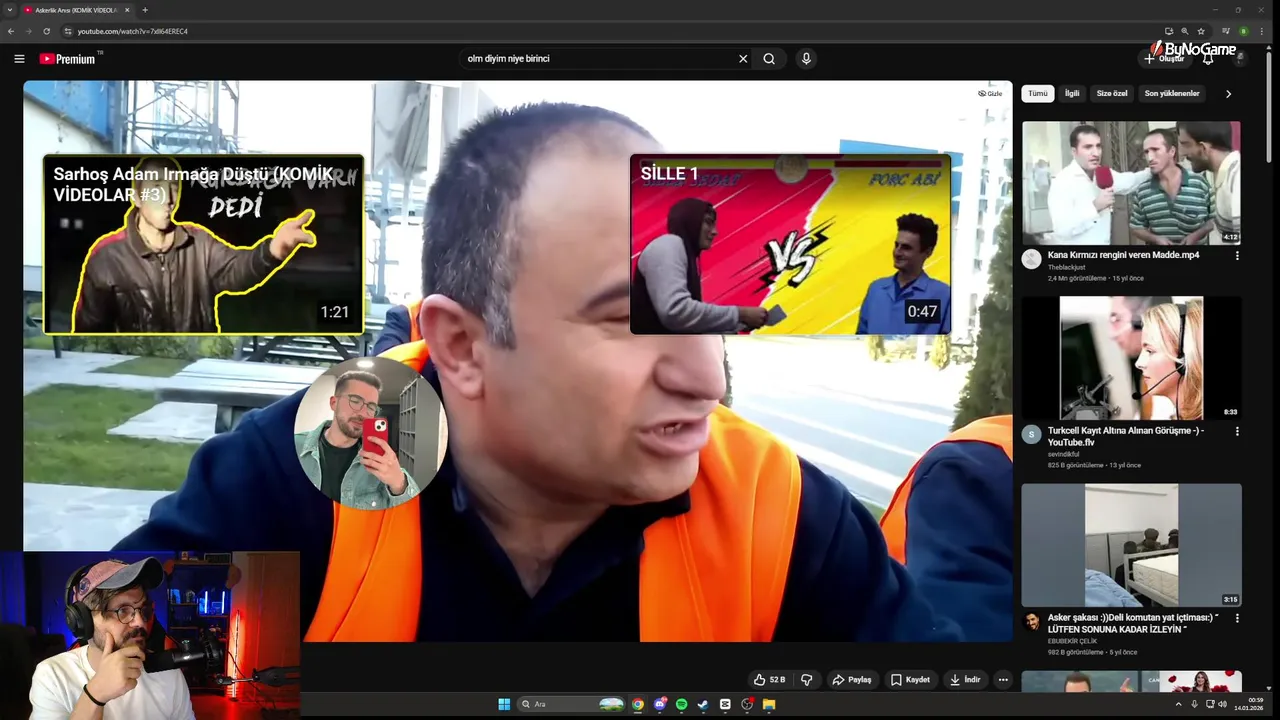
Task: Open Chrome media control icon
Action: click(x=1226, y=31)
